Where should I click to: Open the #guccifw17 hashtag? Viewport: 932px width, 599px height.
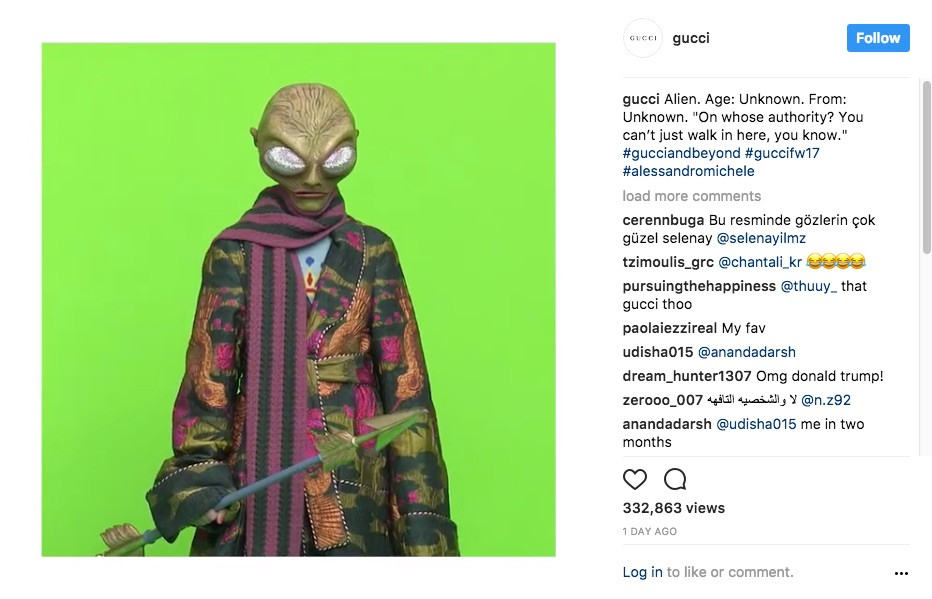coord(782,153)
